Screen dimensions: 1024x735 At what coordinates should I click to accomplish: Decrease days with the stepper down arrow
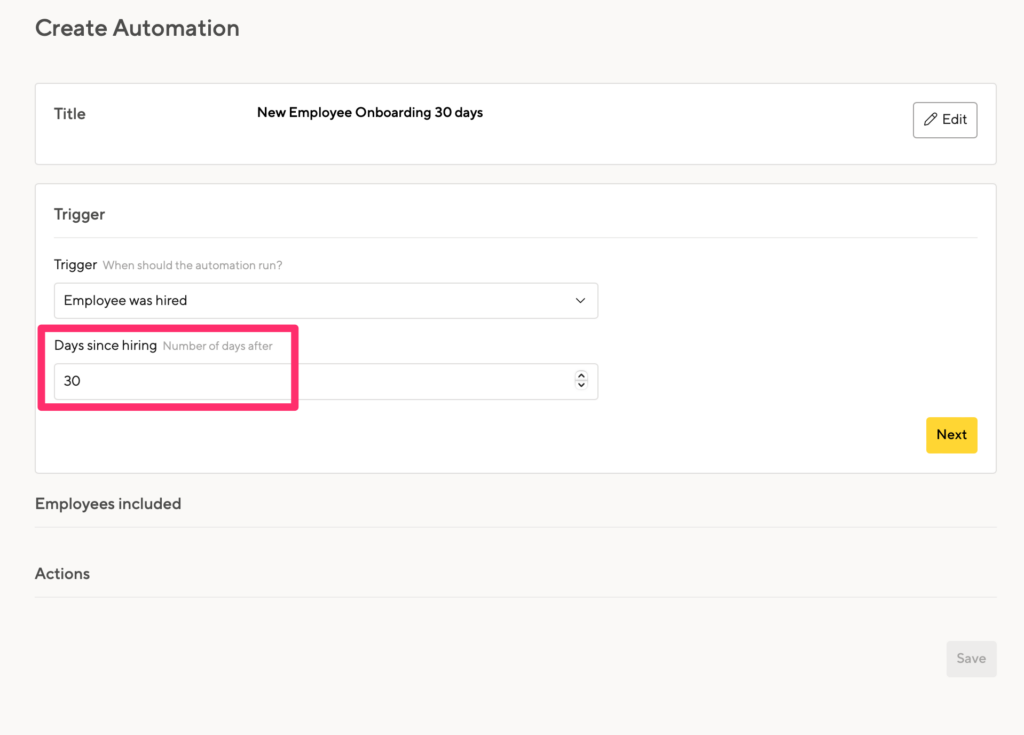[581, 385]
